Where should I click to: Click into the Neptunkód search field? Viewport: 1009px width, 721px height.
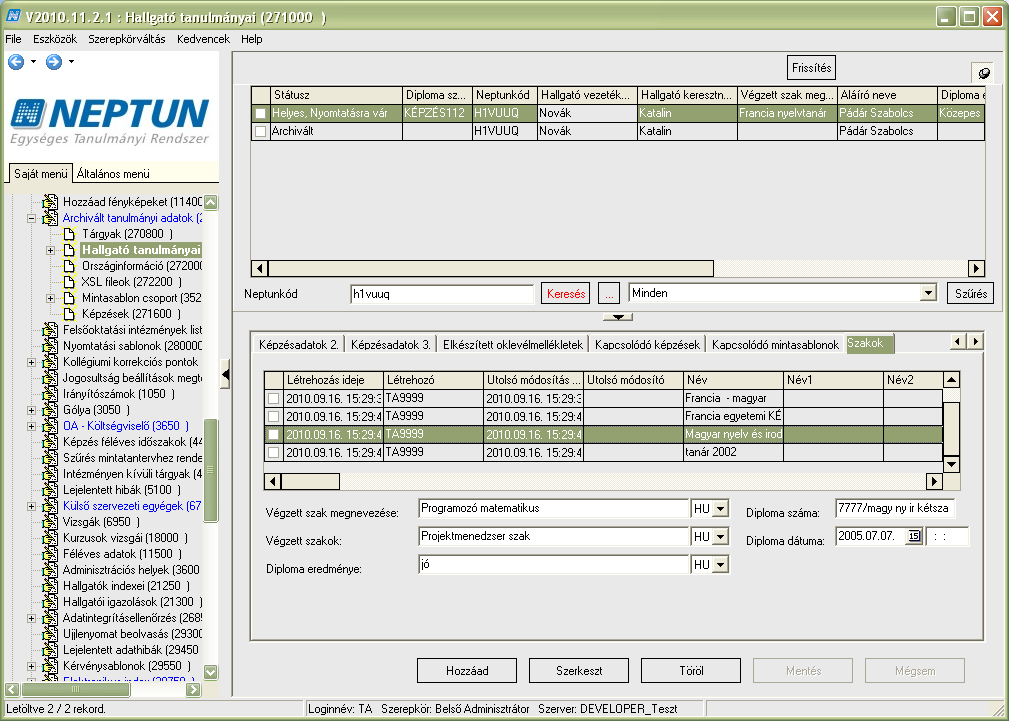(x=442, y=294)
